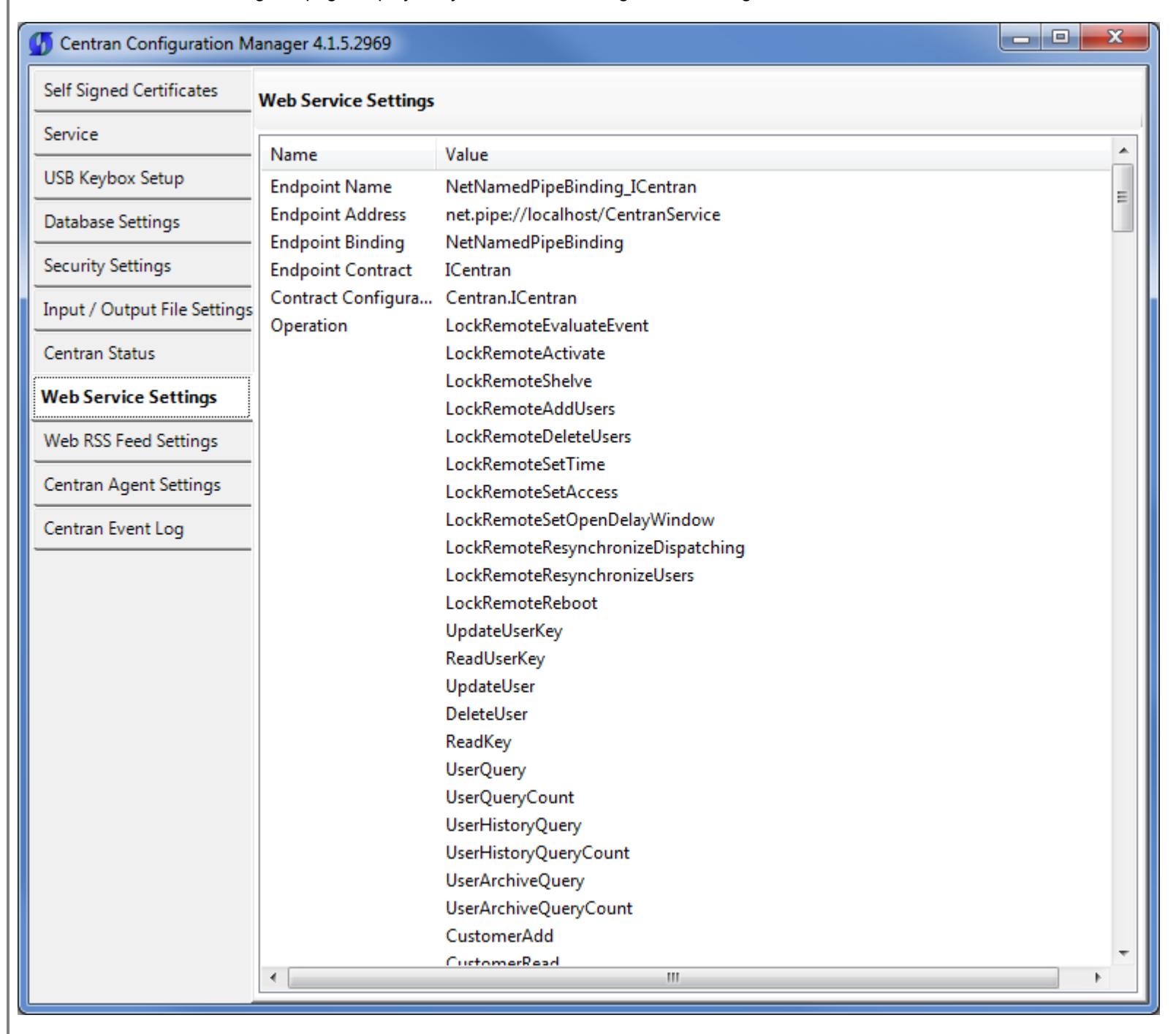
Task: Switch to the Service tab
Action: [143, 134]
